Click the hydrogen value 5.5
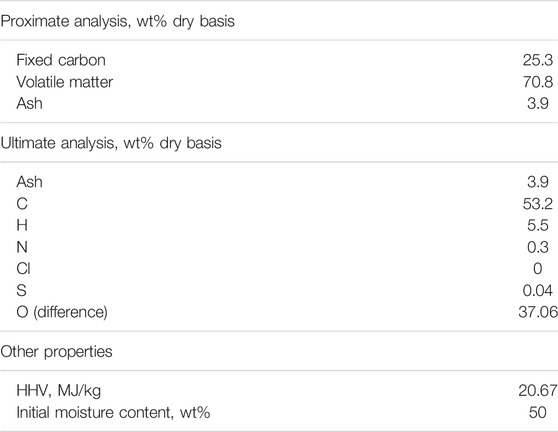This screenshot has height=432, width=558. coord(538,225)
